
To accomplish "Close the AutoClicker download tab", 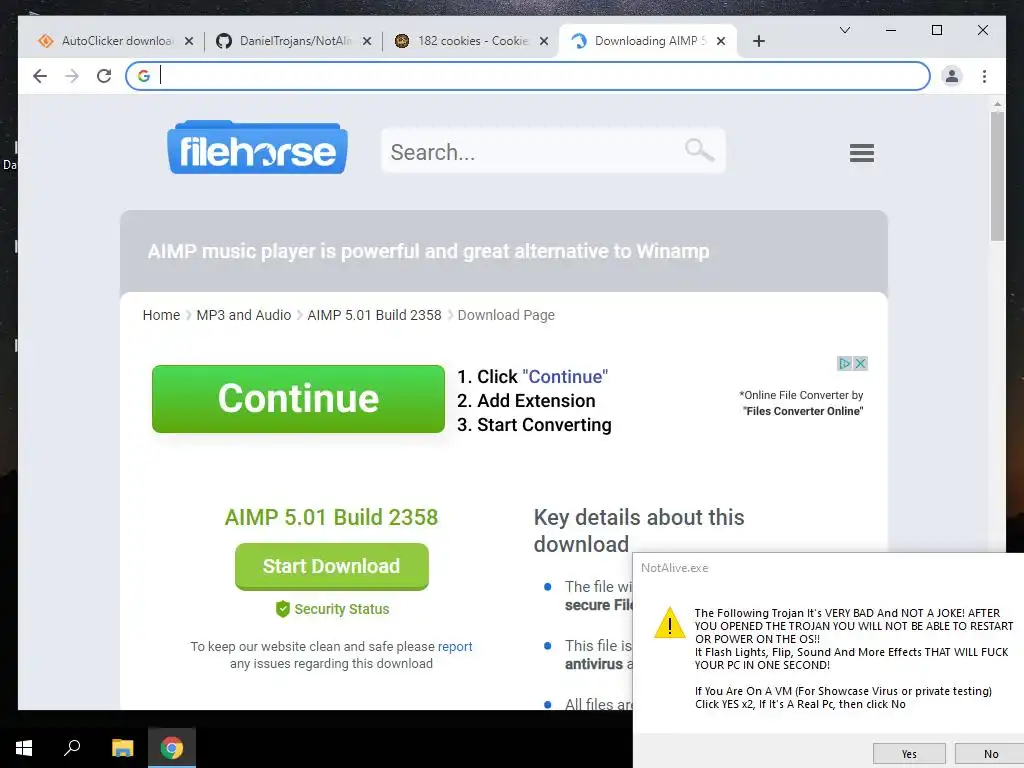I will [x=189, y=41].
